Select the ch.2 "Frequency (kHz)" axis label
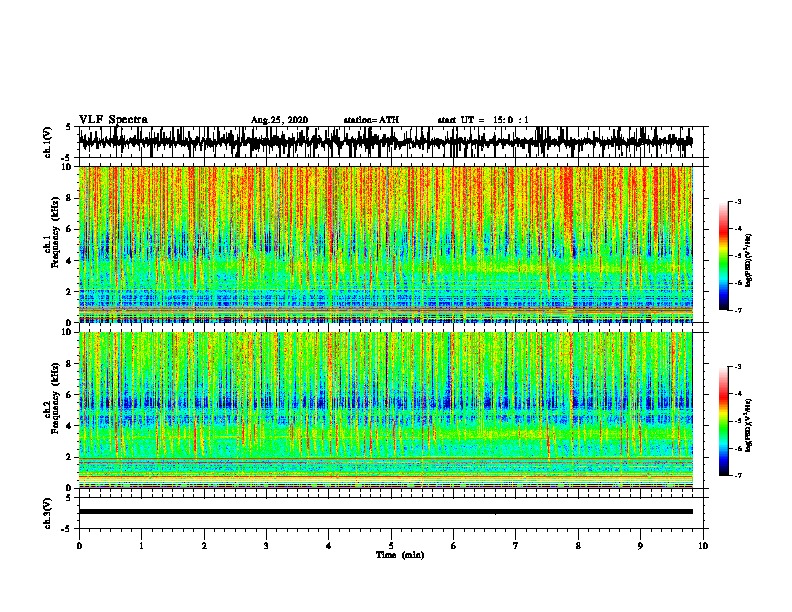 tap(55, 398)
